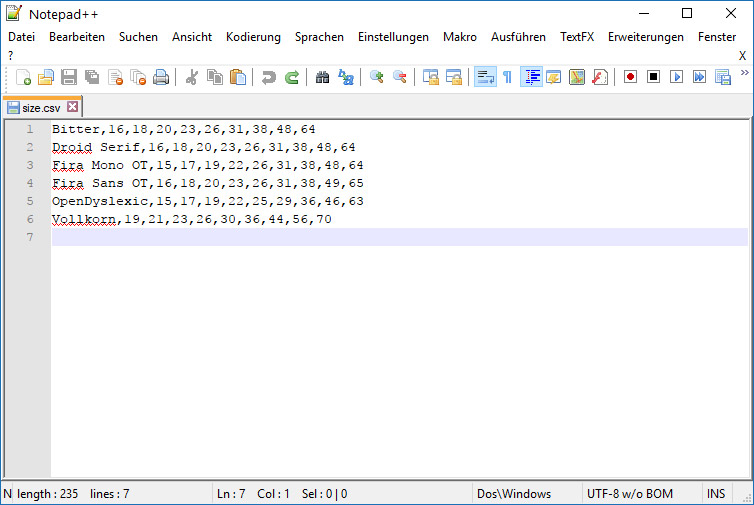
Task: Copy selection with the toolbar Copy icon
Action: click(215, 77)
